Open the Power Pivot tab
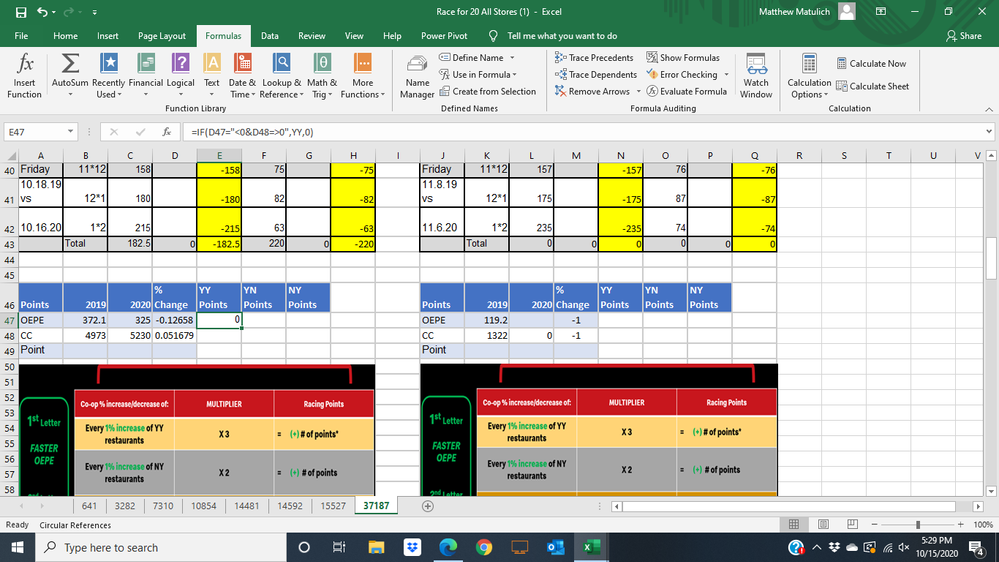 click(444, 36)
